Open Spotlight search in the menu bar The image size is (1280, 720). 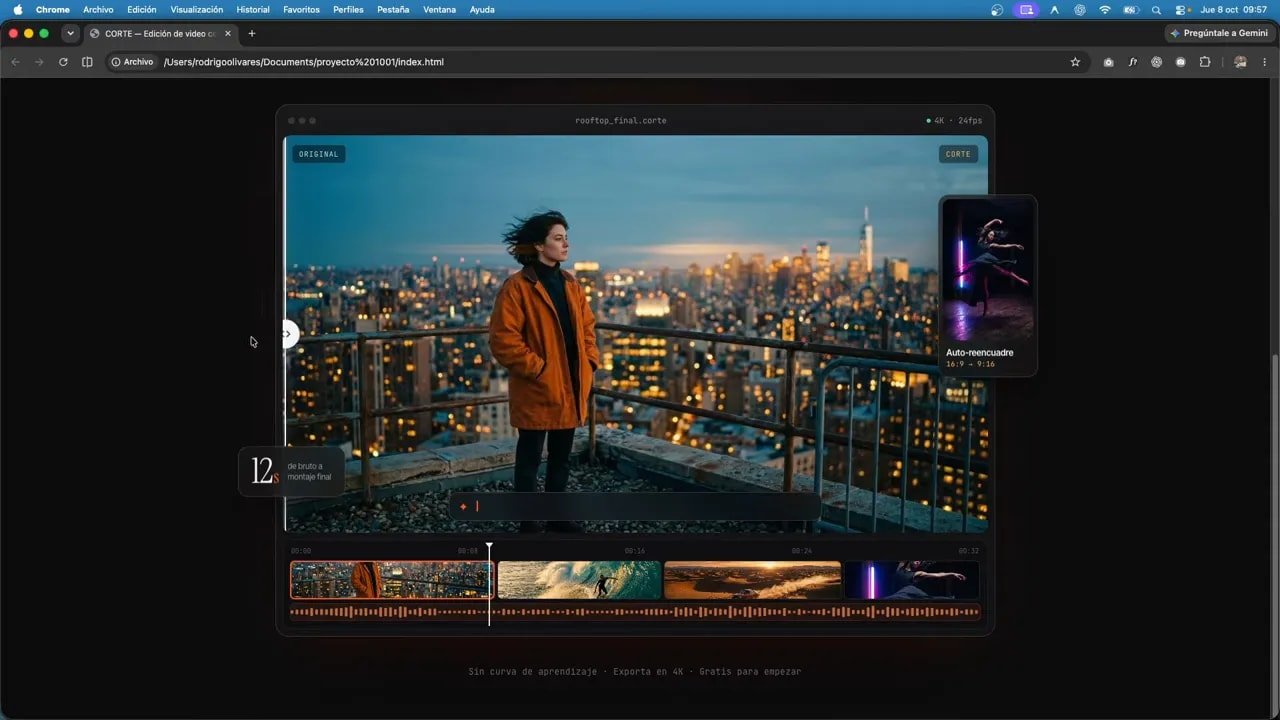pyautogui.click(x=1156, y=10)
